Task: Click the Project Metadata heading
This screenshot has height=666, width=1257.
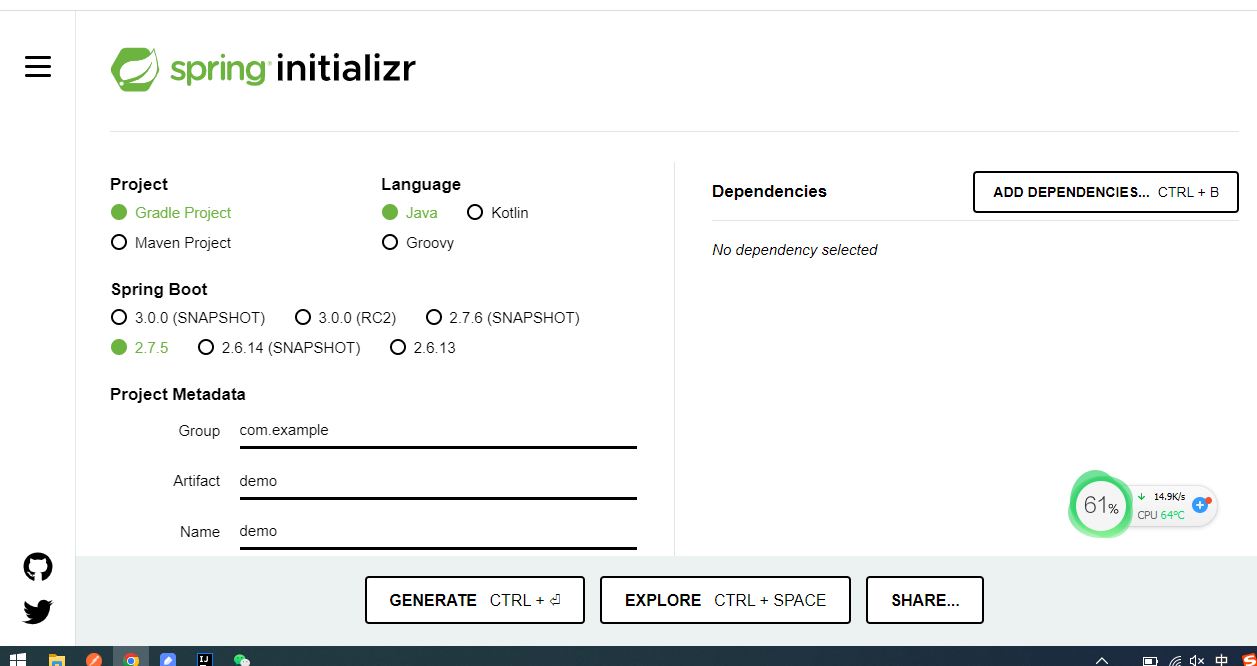Action: pyautogui.click(x=178, y=394)
